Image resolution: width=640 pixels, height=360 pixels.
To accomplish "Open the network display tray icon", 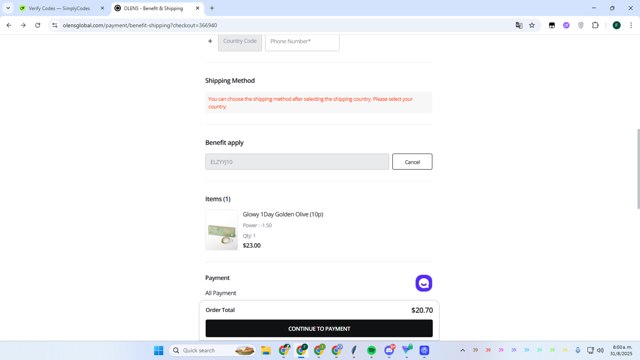I will (590, 350).
